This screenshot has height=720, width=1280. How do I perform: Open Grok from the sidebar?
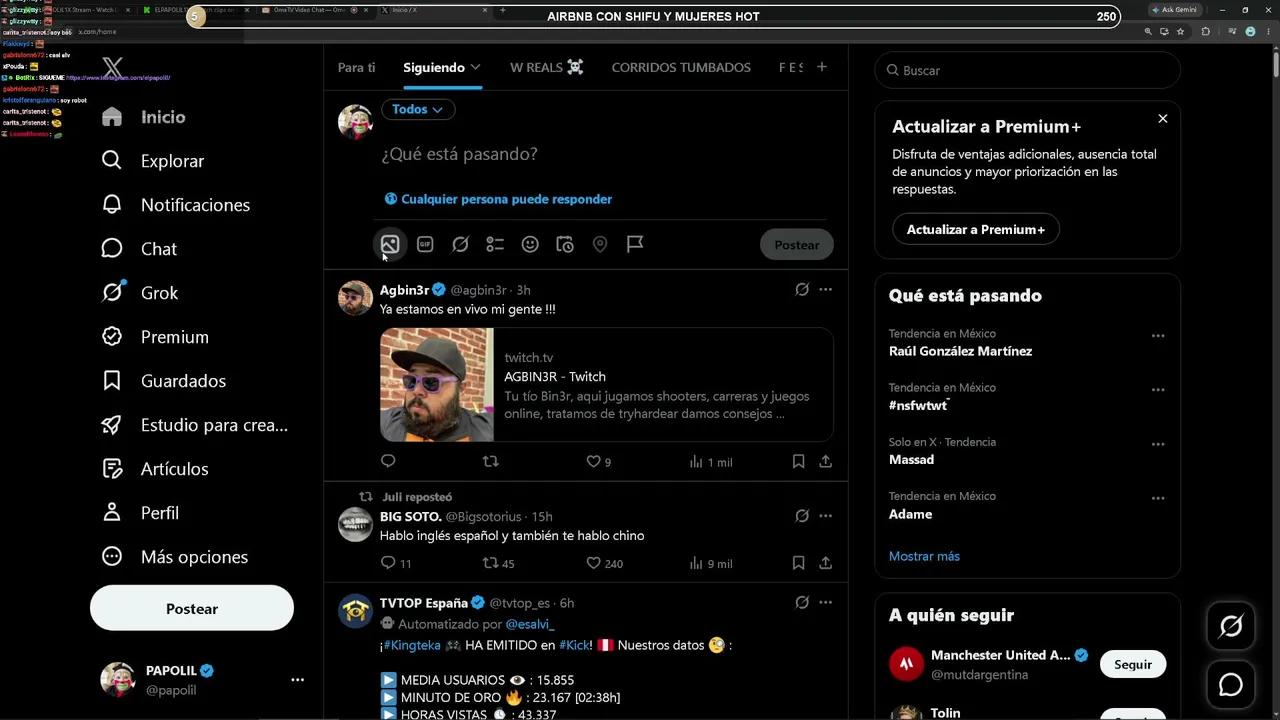(x=140, y=293)
